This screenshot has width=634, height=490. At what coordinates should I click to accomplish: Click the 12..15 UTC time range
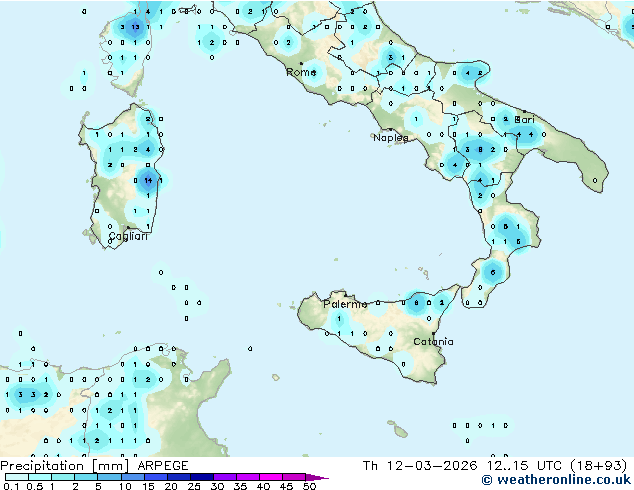click(x=524, y=466)
